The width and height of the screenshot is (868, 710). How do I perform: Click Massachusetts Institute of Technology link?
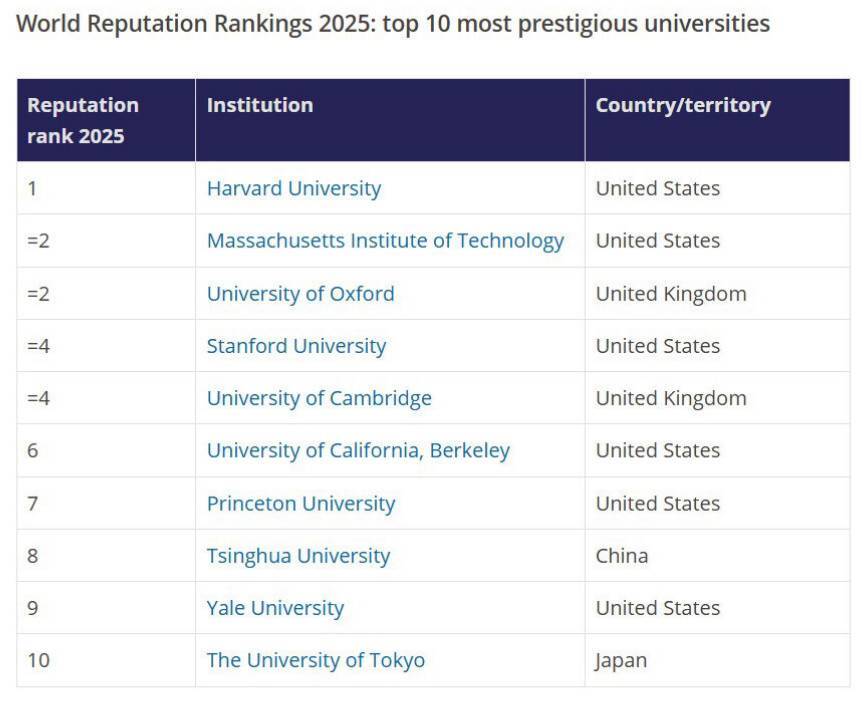(x=385, y=241)
